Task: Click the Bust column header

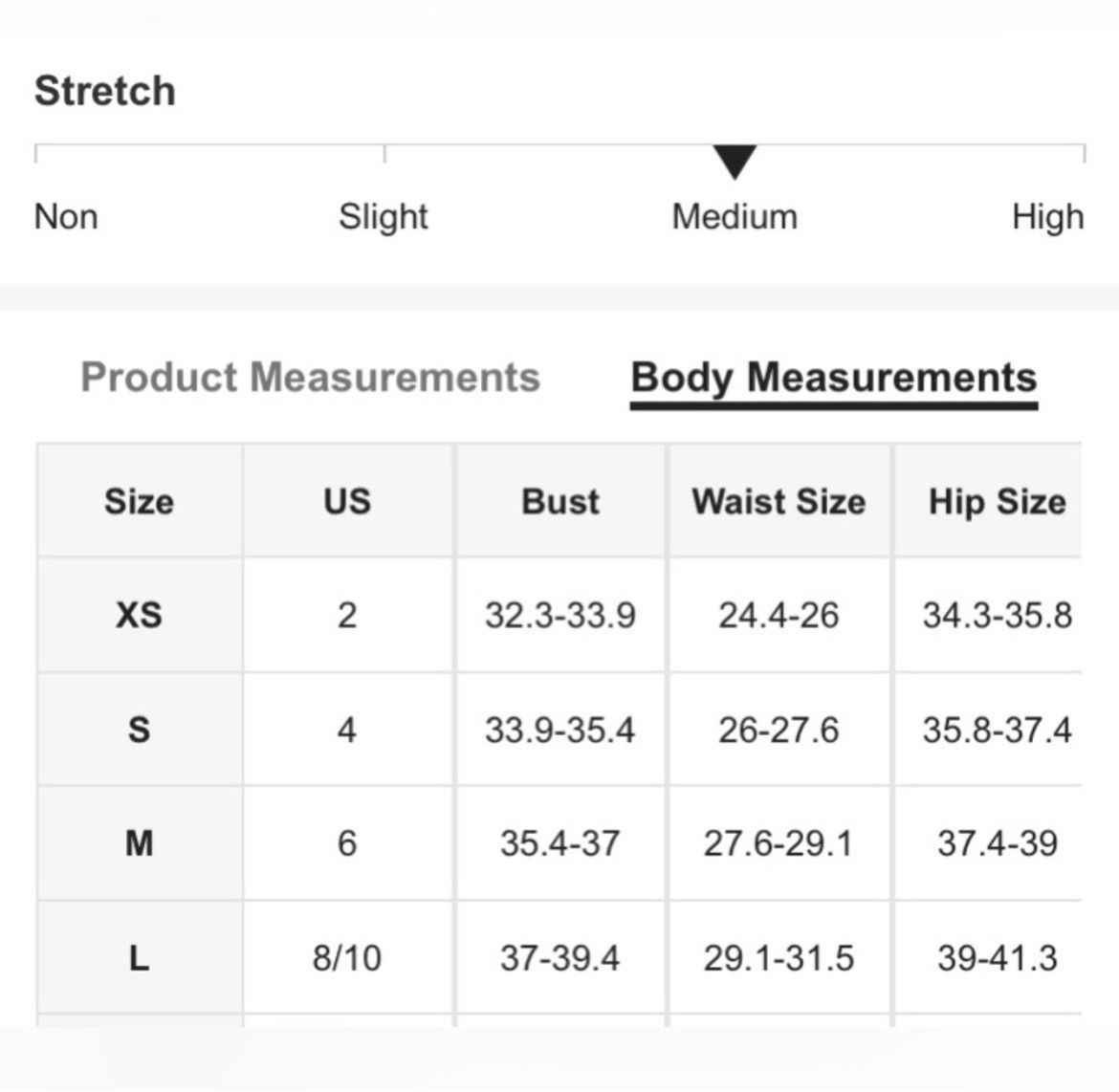Action: click(x=560, y=501)
